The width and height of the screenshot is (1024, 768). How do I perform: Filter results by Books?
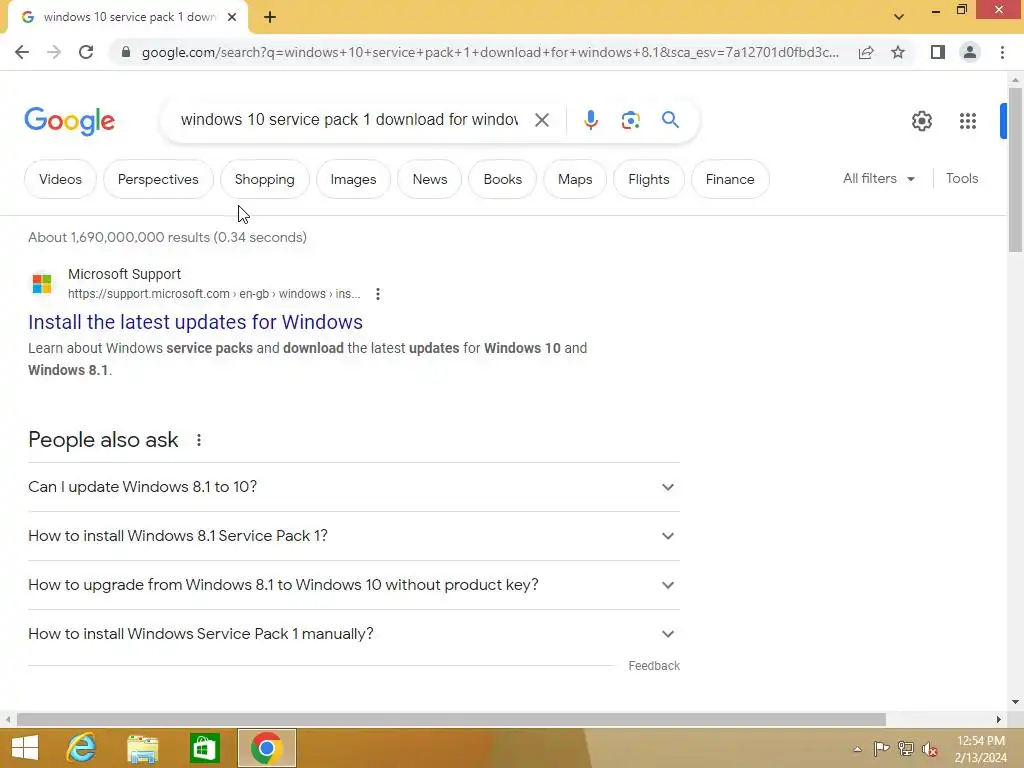click(x=503, y=179)
